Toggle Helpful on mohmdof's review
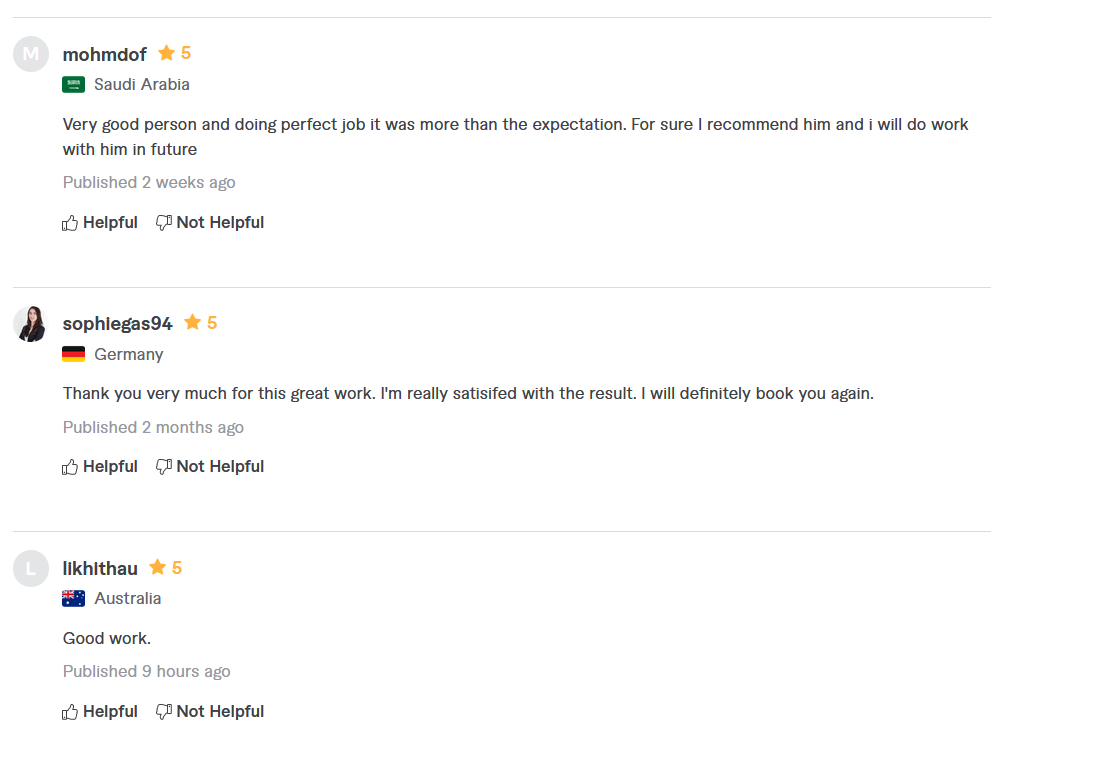The width and height of the screenshot is (1101, 770). (100, 222)
